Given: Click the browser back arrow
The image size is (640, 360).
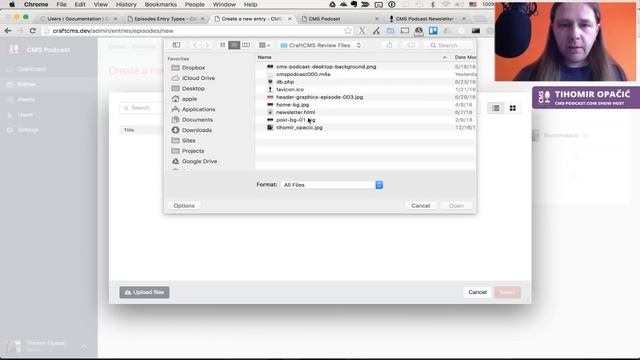Looking at the screenshot, I should click(8, 31).
